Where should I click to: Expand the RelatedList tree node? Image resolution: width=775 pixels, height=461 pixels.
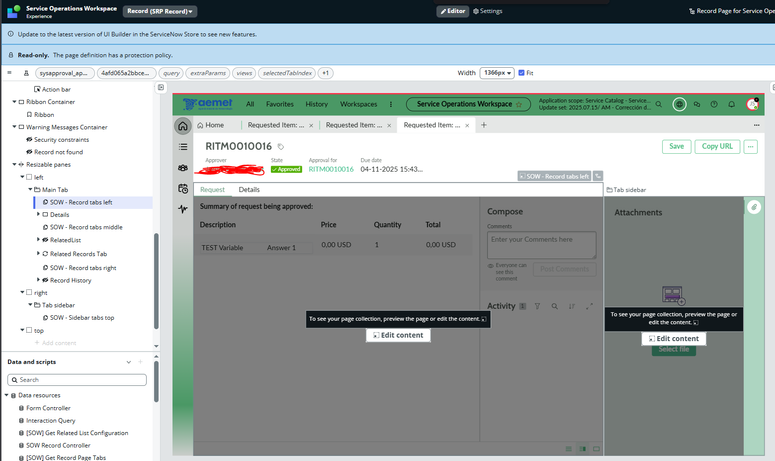point(38,240)
